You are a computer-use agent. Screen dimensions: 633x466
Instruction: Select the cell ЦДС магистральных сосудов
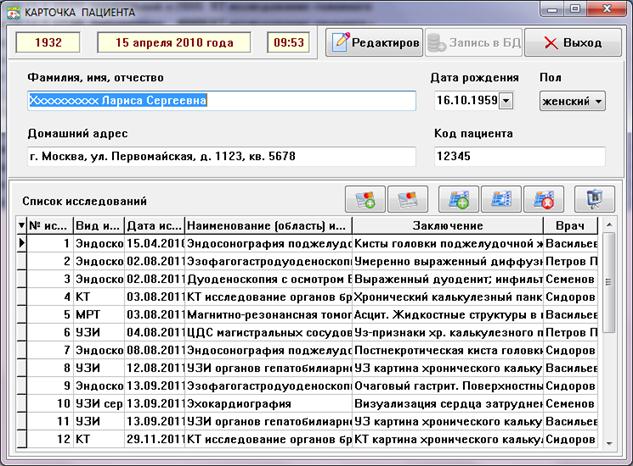click(x=268, y=332)
